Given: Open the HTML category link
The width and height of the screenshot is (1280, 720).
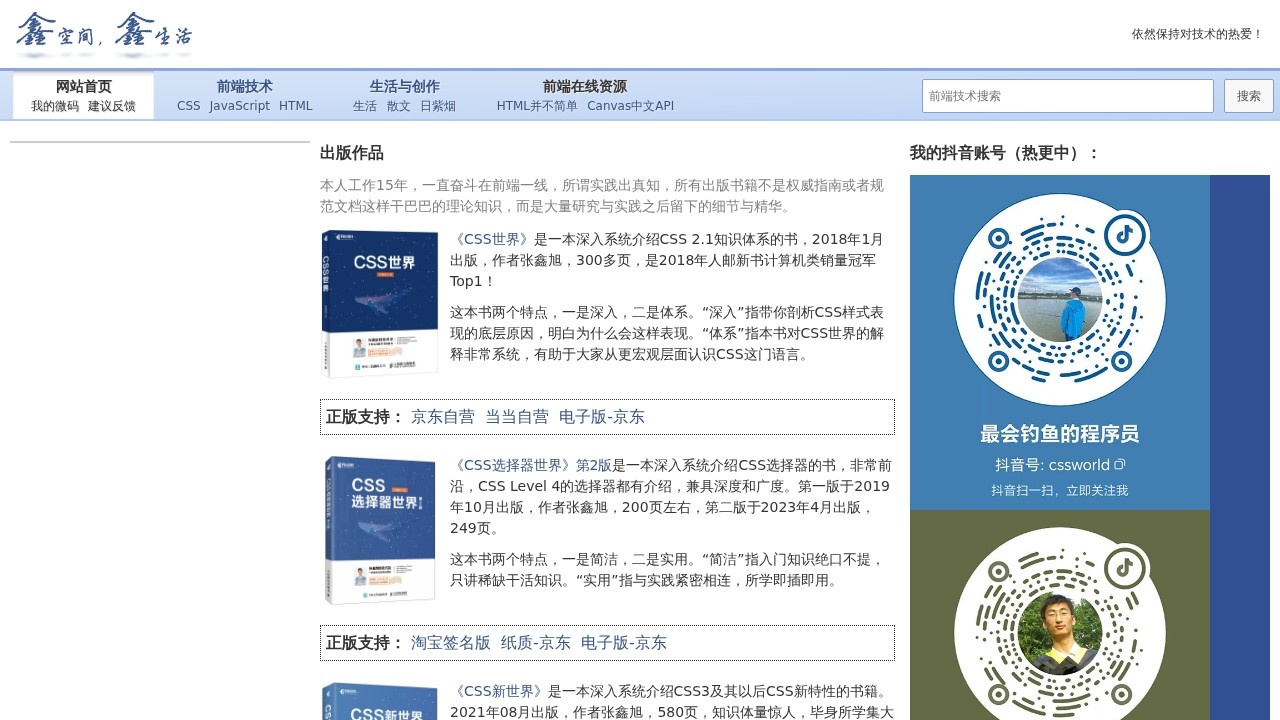Looking at the screenshot, I should click(295, 106).
